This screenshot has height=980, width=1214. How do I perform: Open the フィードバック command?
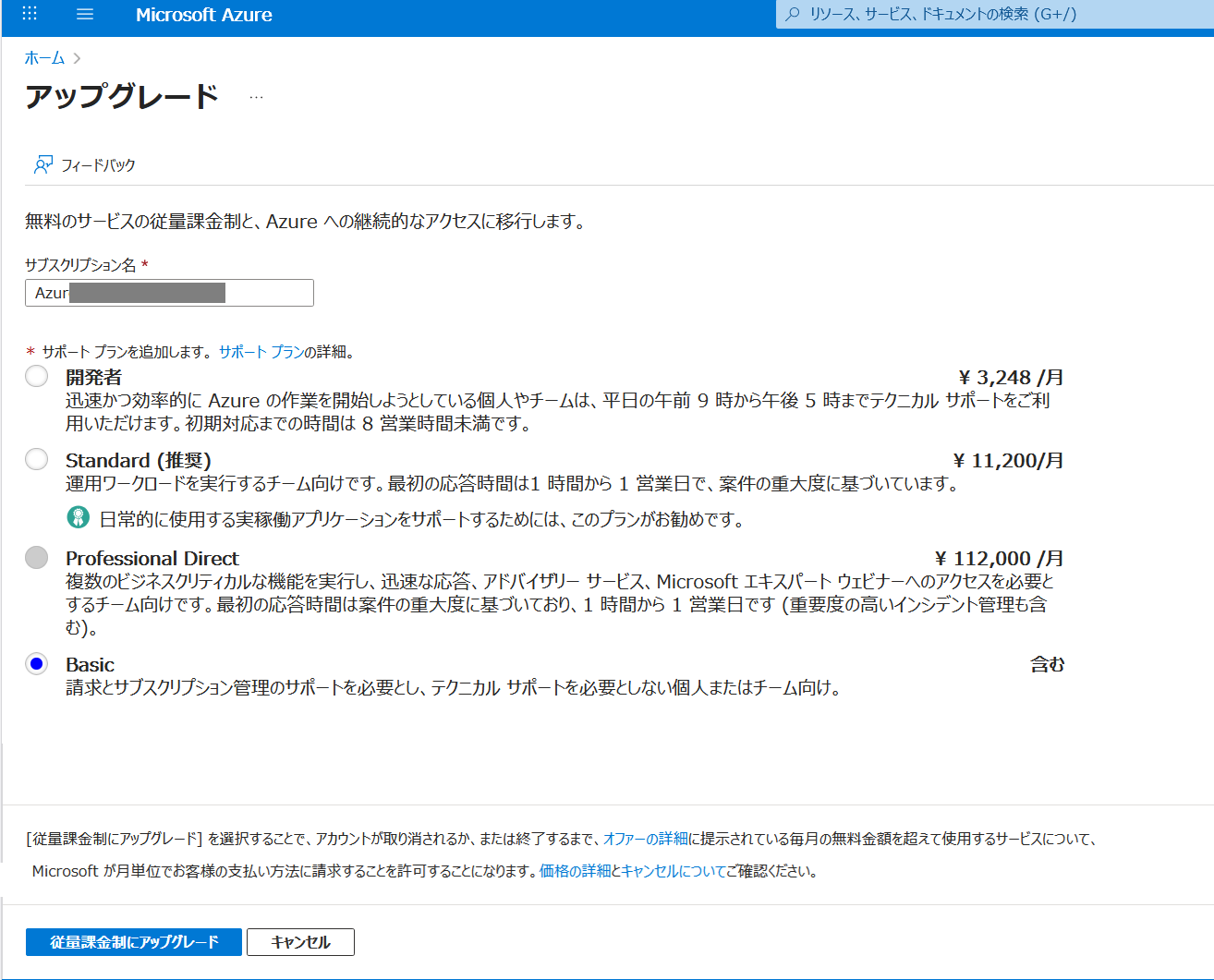click(x=85, y=164)
